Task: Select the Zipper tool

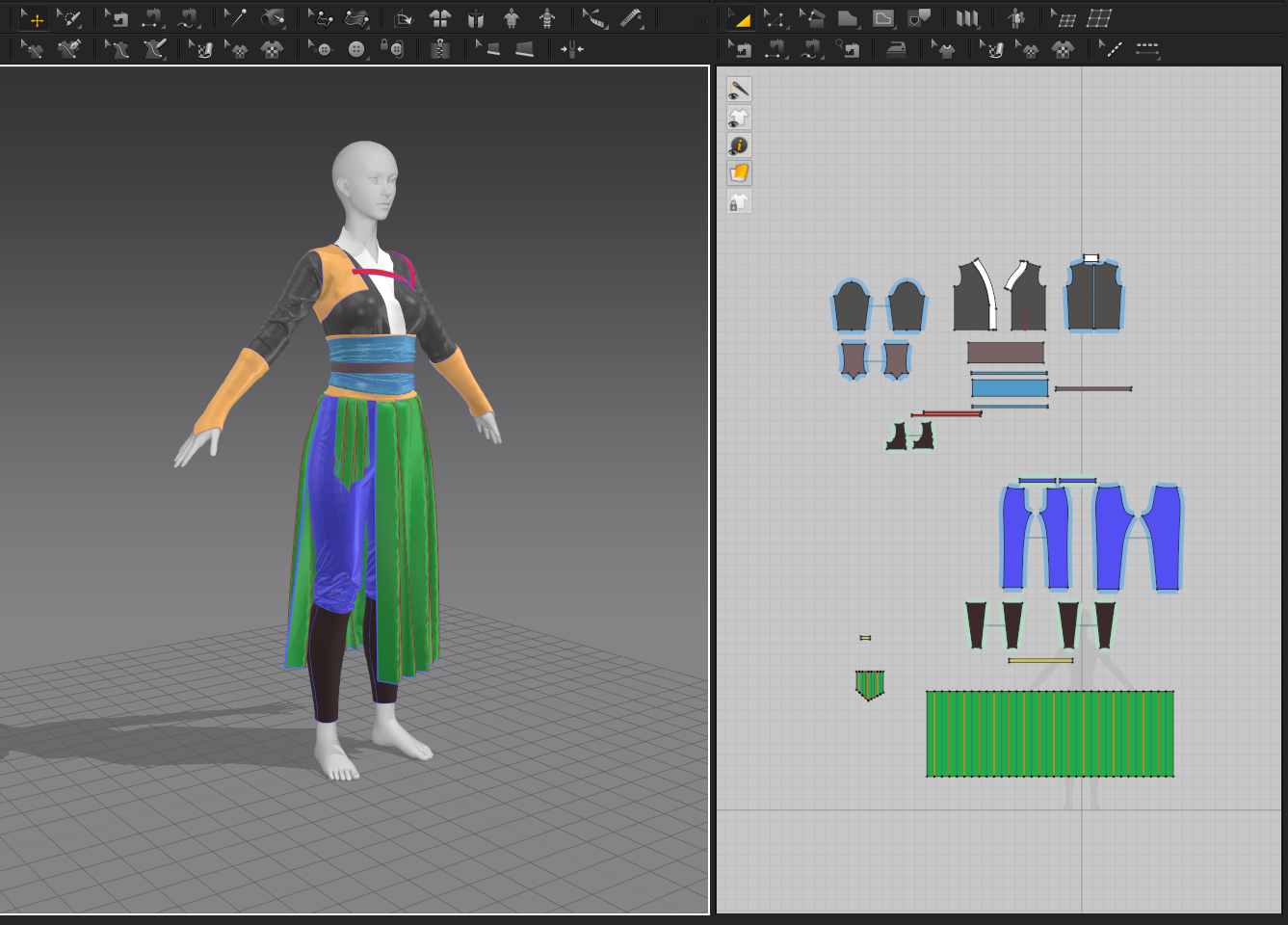Action: 440,49
